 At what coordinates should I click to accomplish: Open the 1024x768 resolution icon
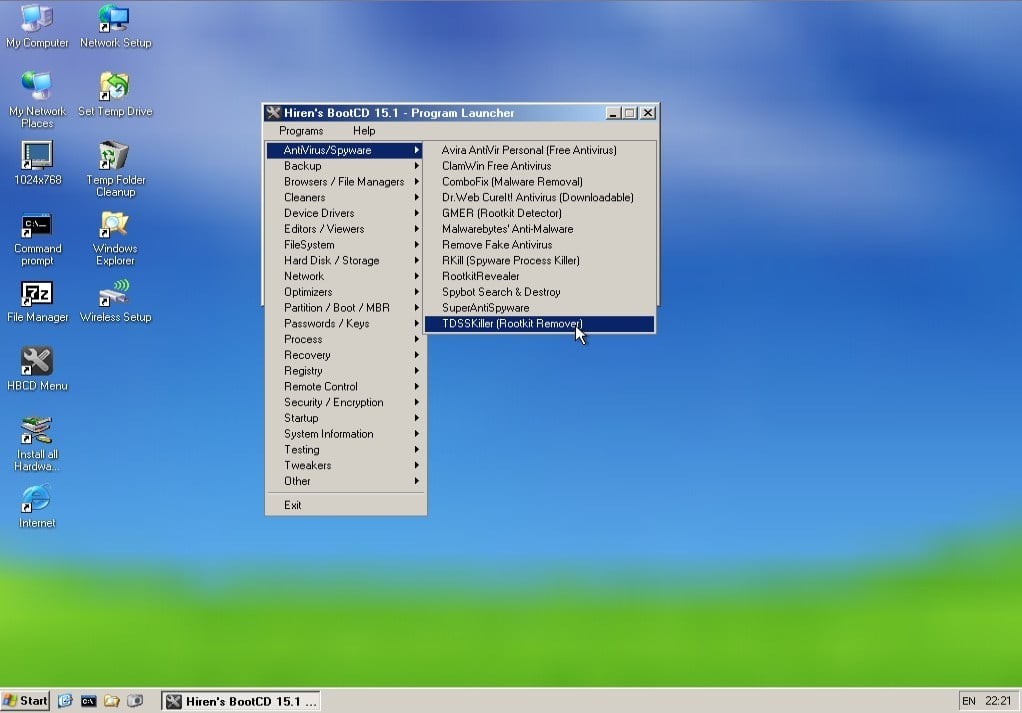[37, 163]
